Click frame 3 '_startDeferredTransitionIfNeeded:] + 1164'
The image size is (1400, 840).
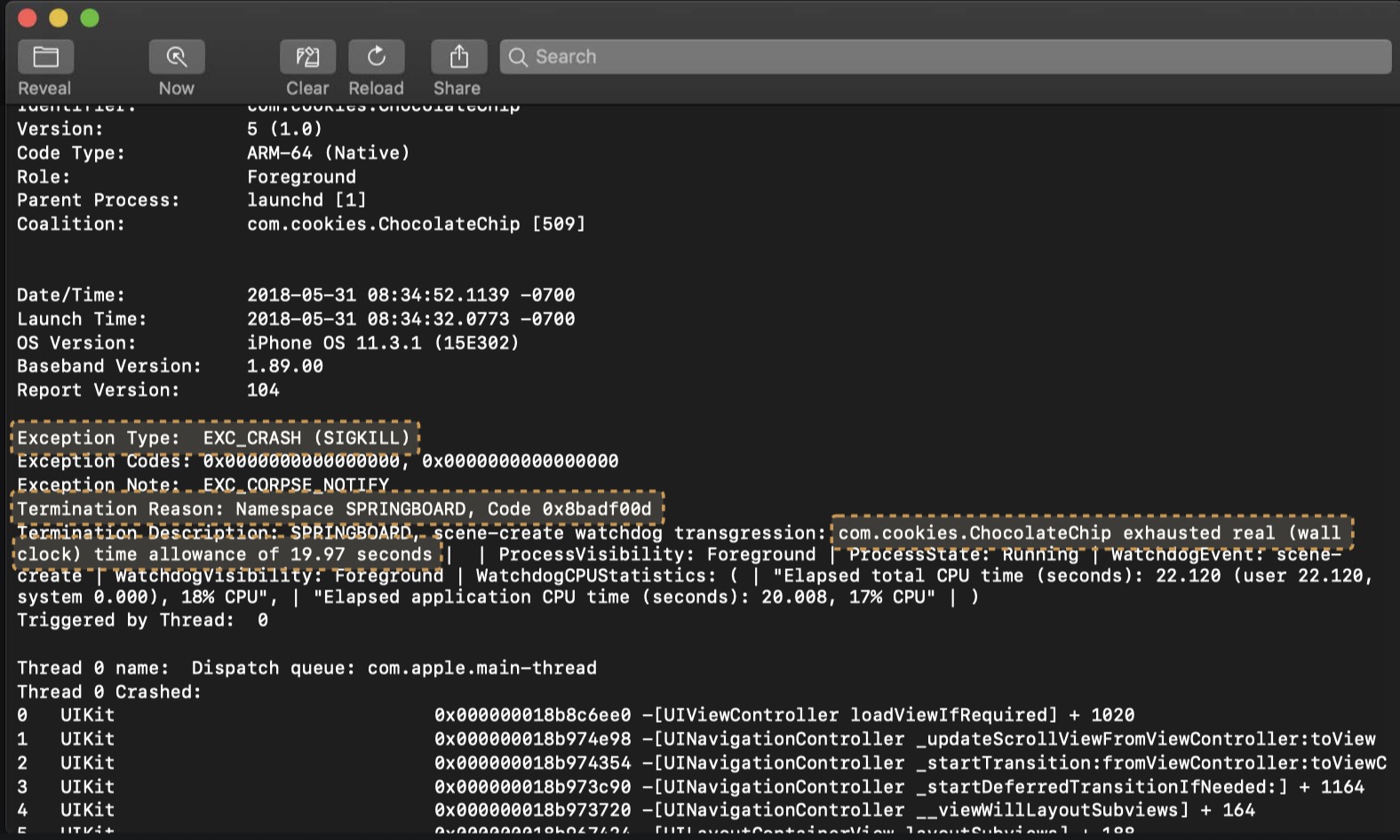[1140, 787]
